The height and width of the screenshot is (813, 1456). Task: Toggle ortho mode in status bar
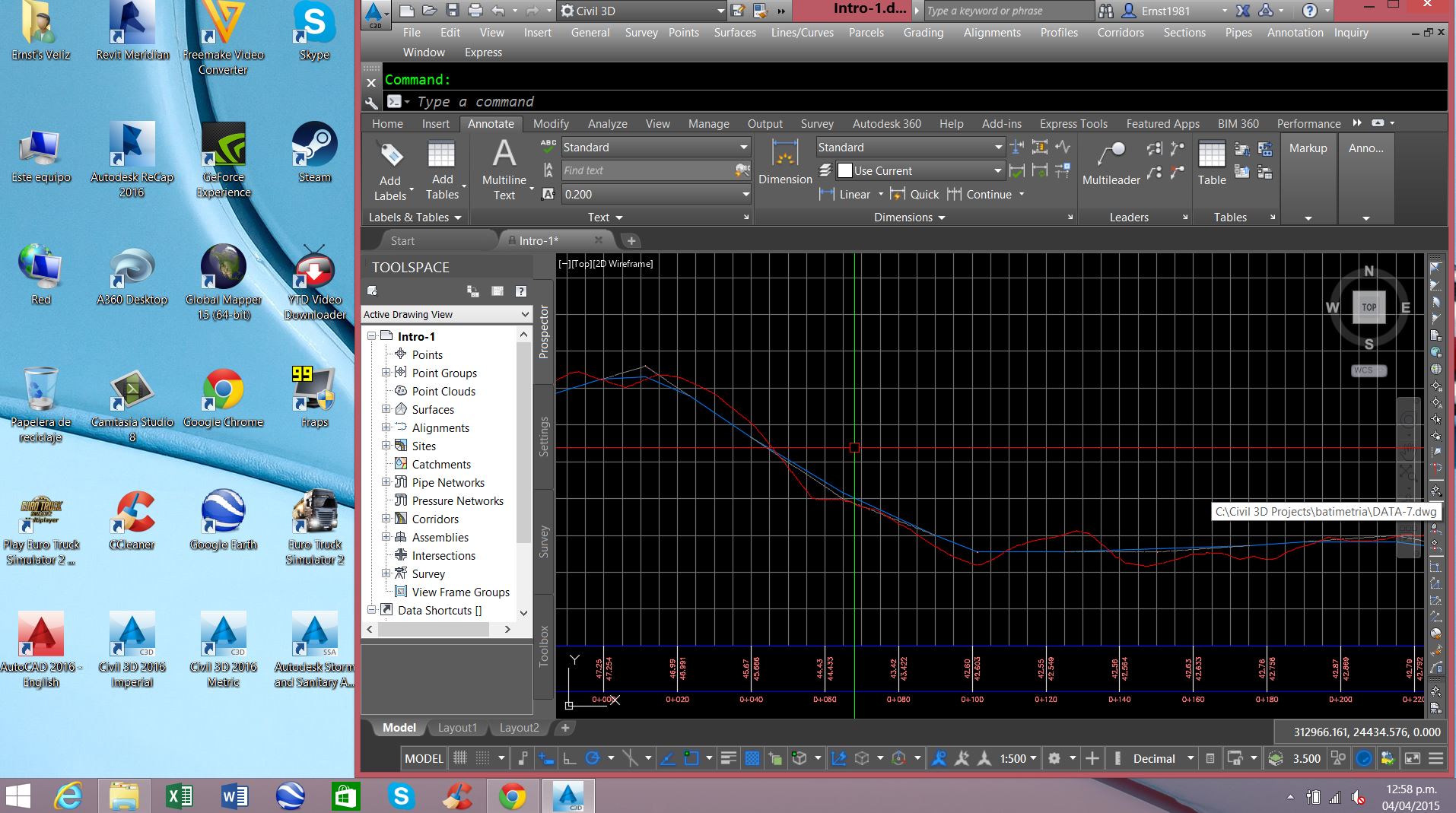[570, 758]
